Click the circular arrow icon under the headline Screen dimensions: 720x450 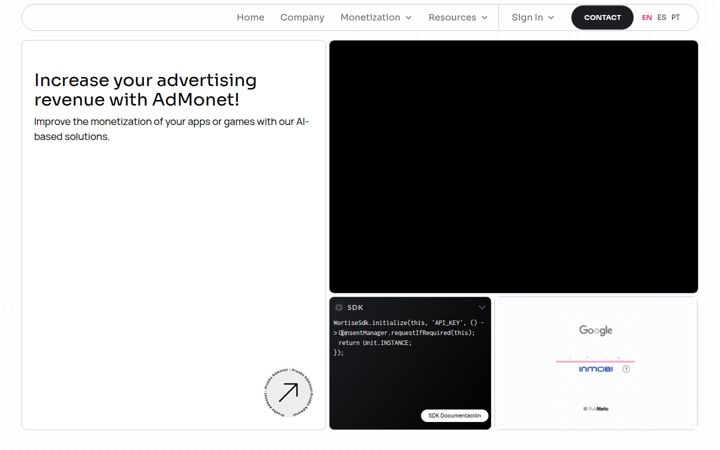coord(288,393)
